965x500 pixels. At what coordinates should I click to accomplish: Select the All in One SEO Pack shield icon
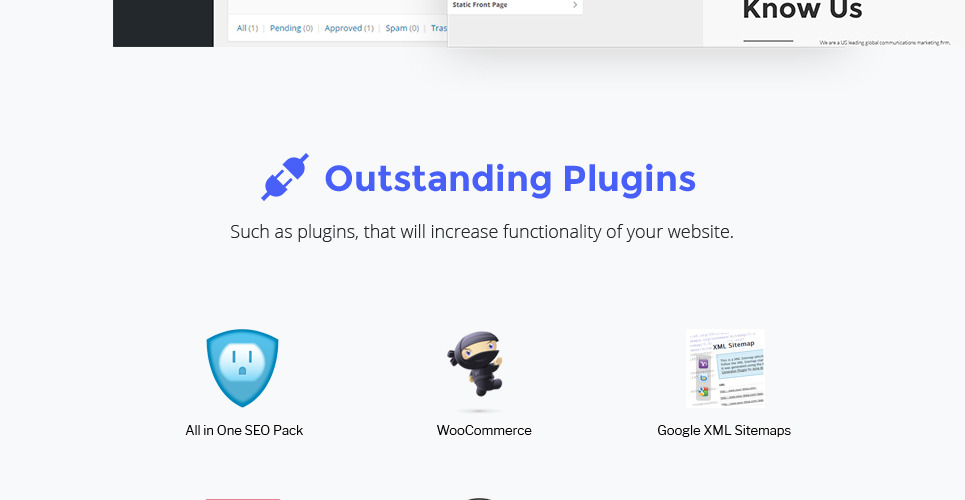pos(242,368)
